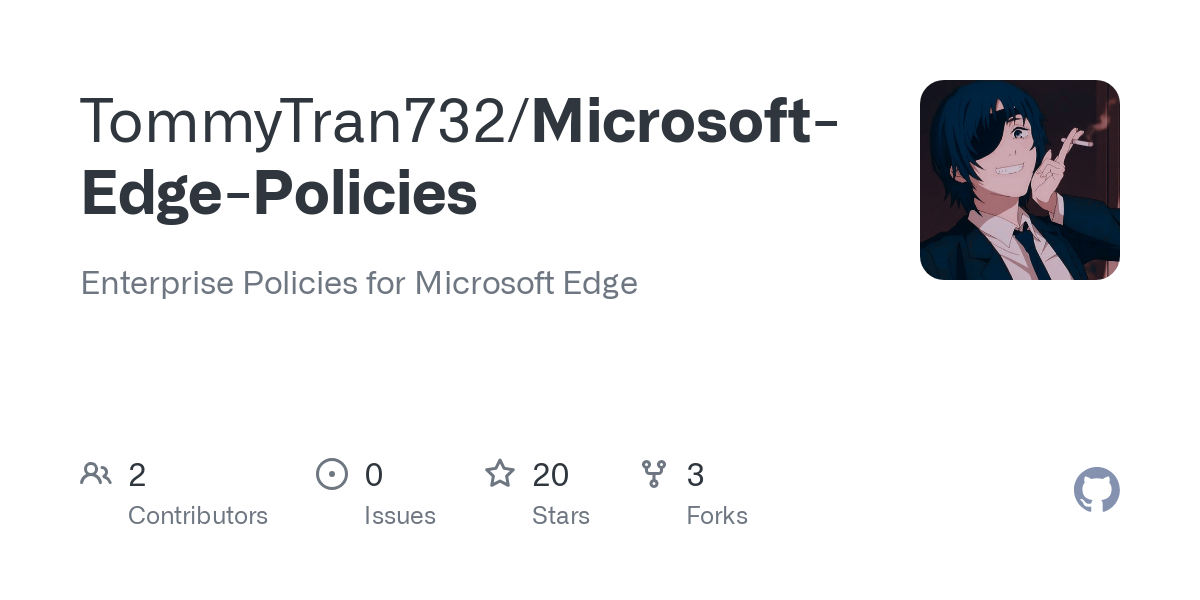Click the Forks branch icon

tap(654, 474)
